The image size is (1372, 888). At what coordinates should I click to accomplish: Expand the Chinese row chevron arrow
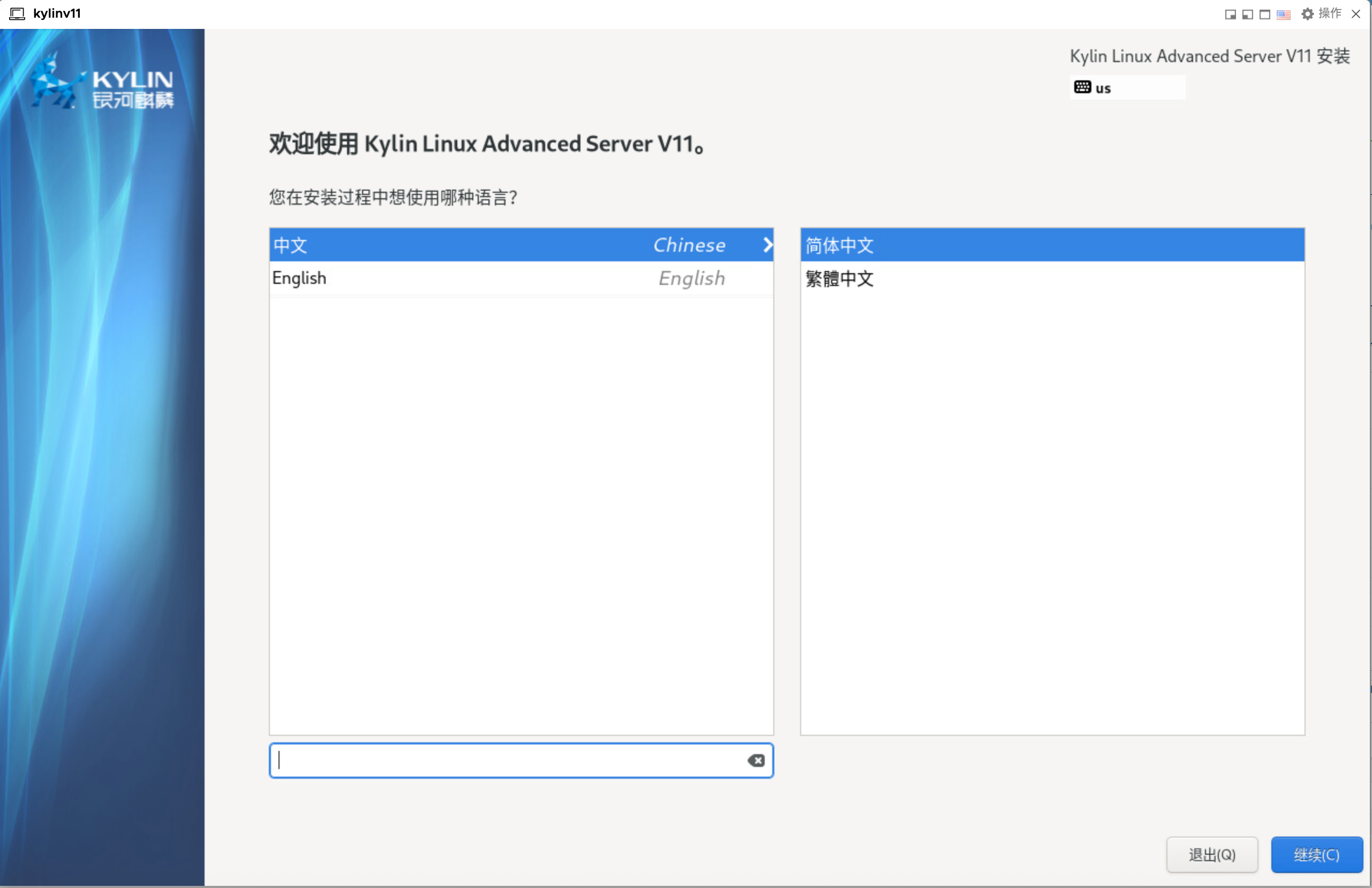tap(767, 245)
